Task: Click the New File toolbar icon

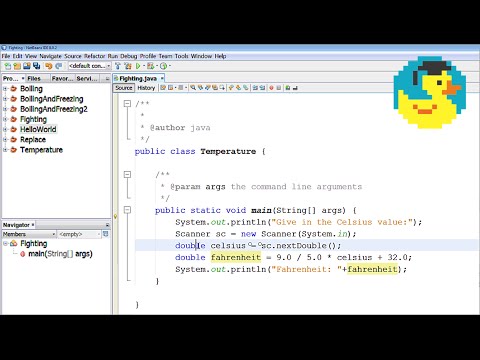Action: [8, 66]
